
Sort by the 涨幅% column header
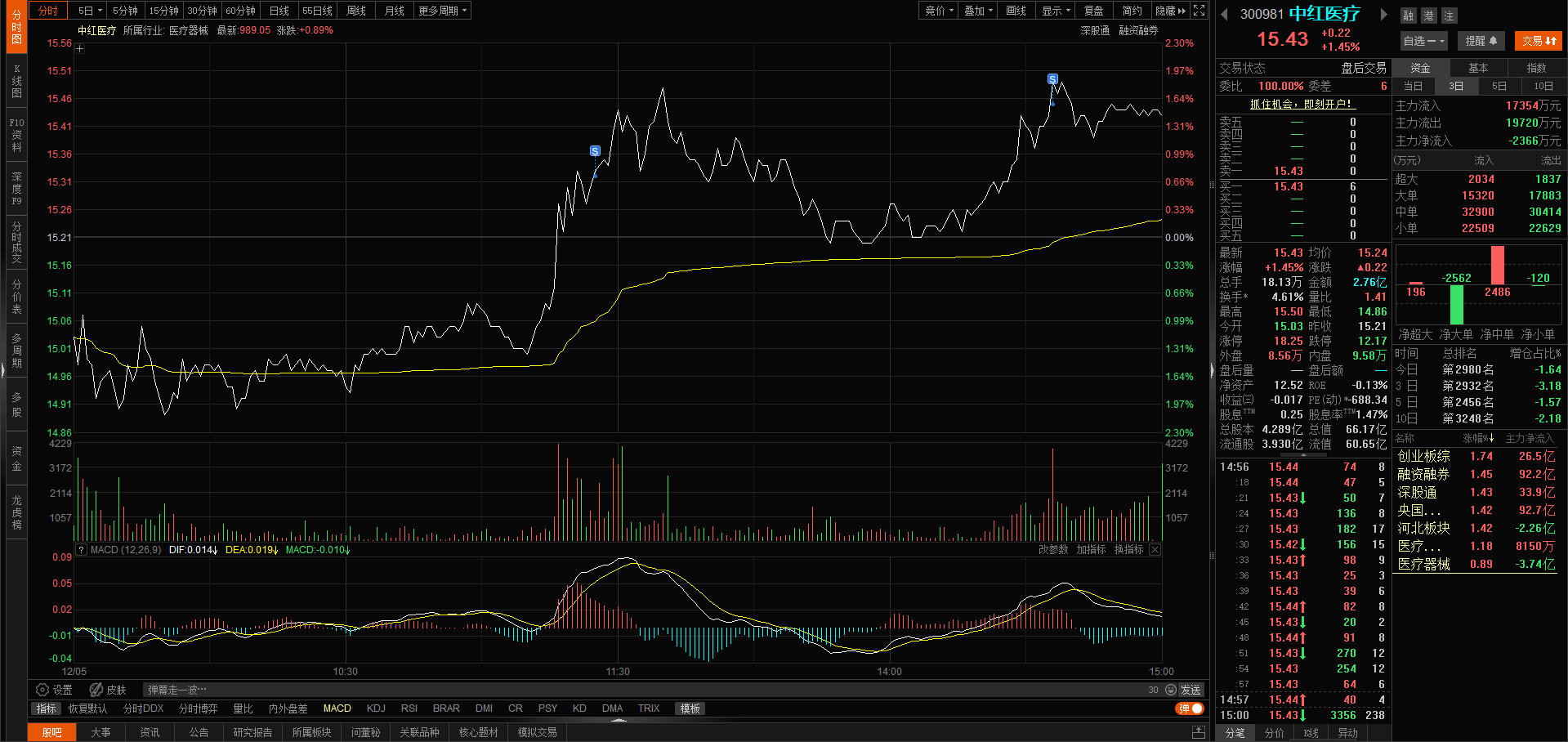coord(1479,439)
